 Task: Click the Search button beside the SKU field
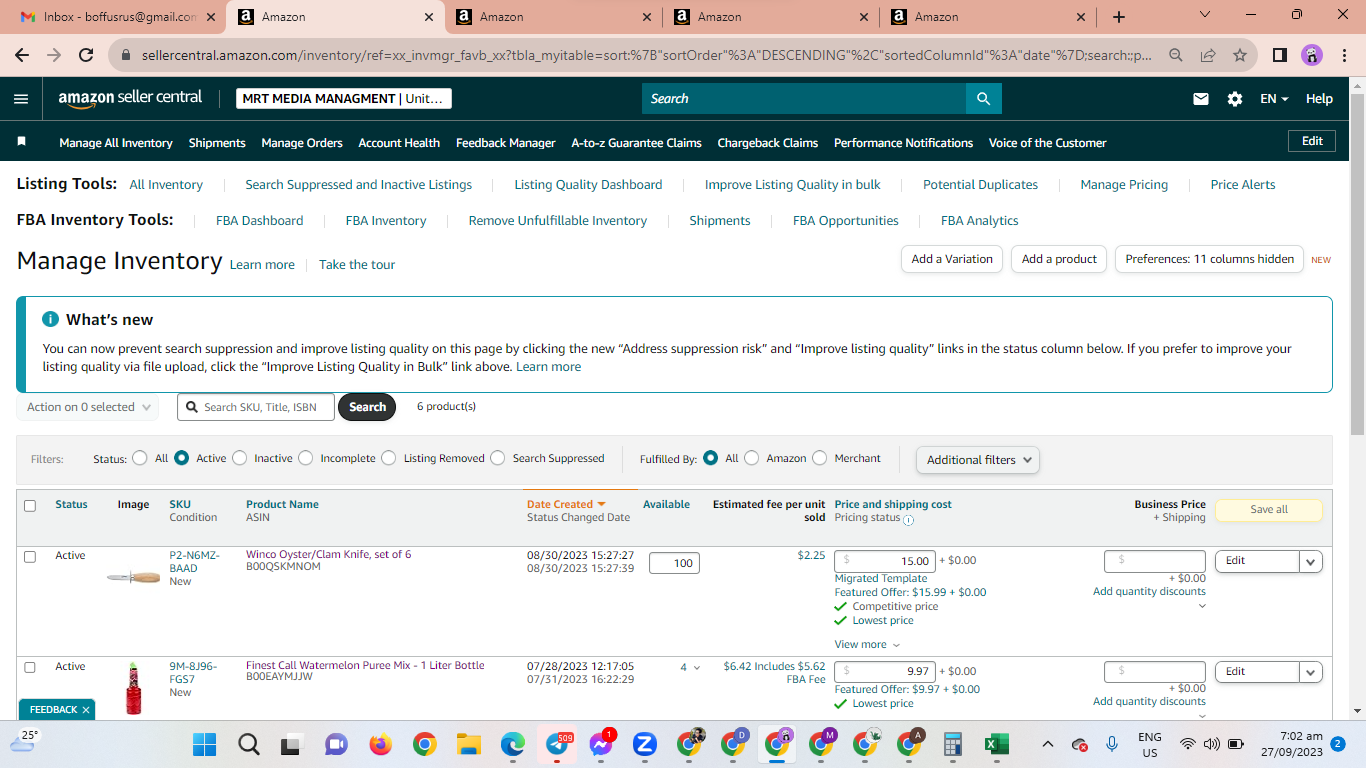point(367,407)
